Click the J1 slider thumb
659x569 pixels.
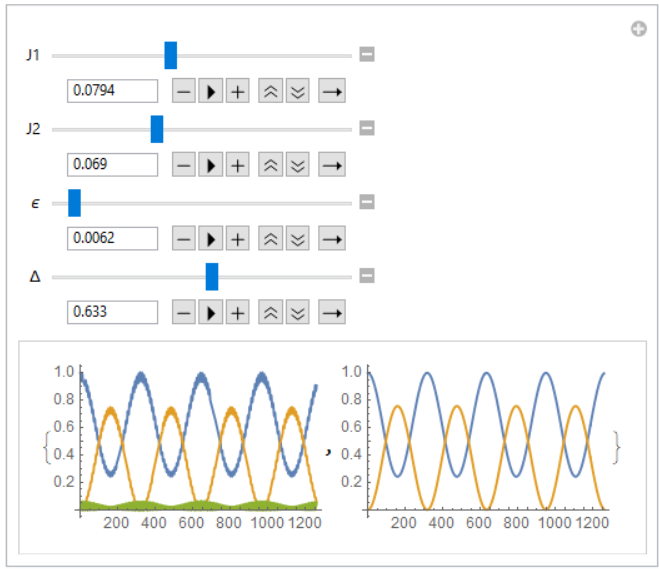tap(171, 55)
